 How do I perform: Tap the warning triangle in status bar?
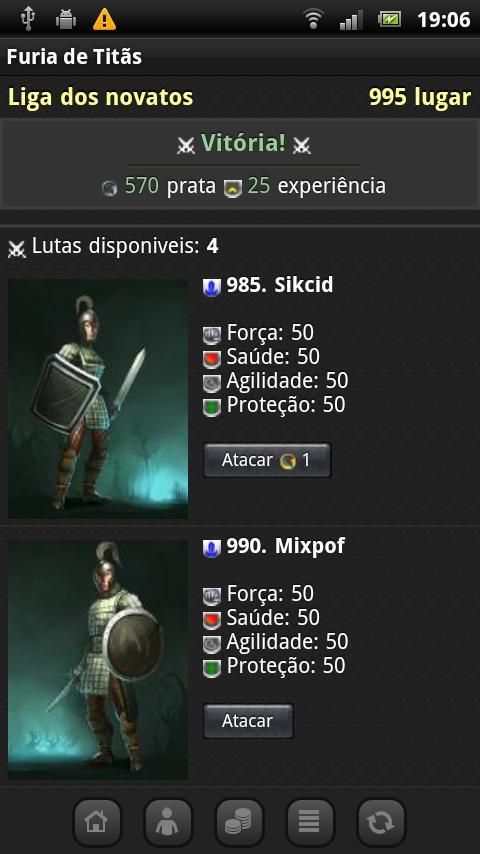pos(104,20)
